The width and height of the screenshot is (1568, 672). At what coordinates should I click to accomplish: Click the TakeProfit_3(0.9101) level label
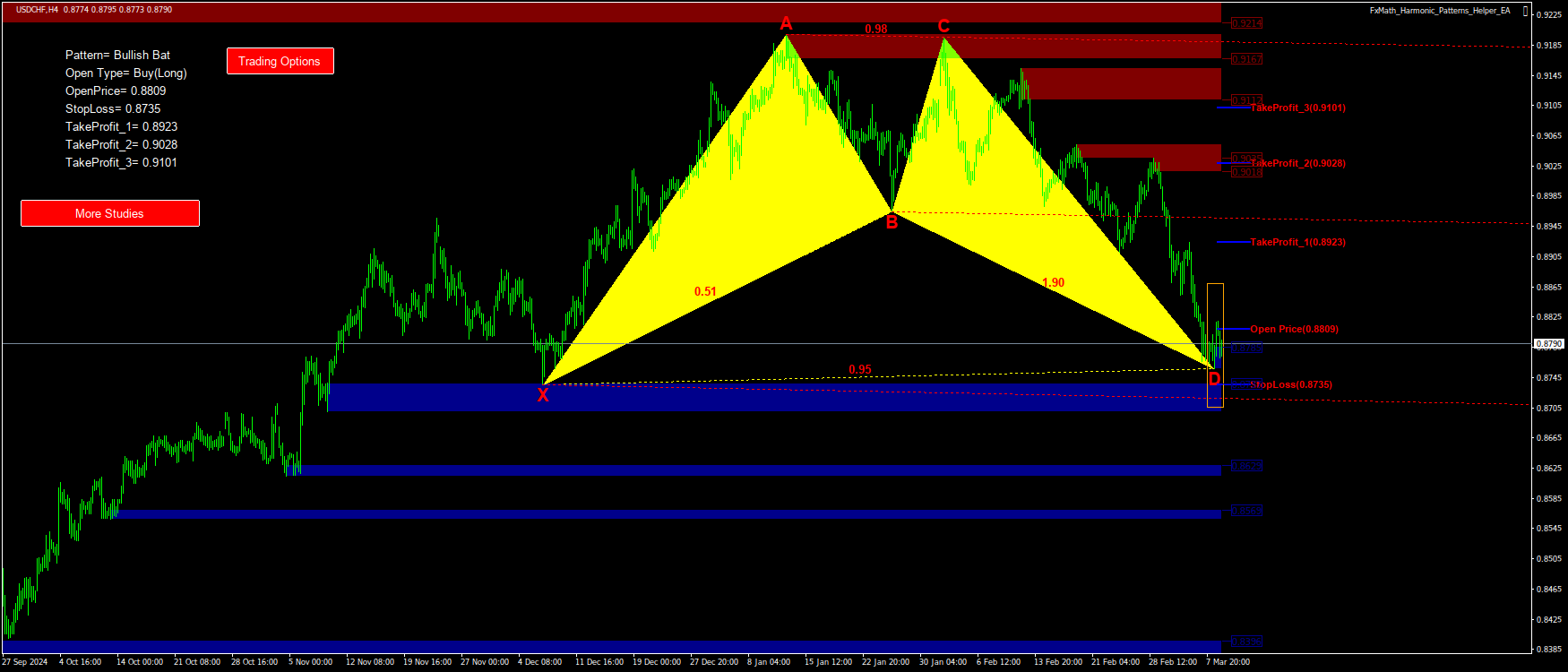1297,108
